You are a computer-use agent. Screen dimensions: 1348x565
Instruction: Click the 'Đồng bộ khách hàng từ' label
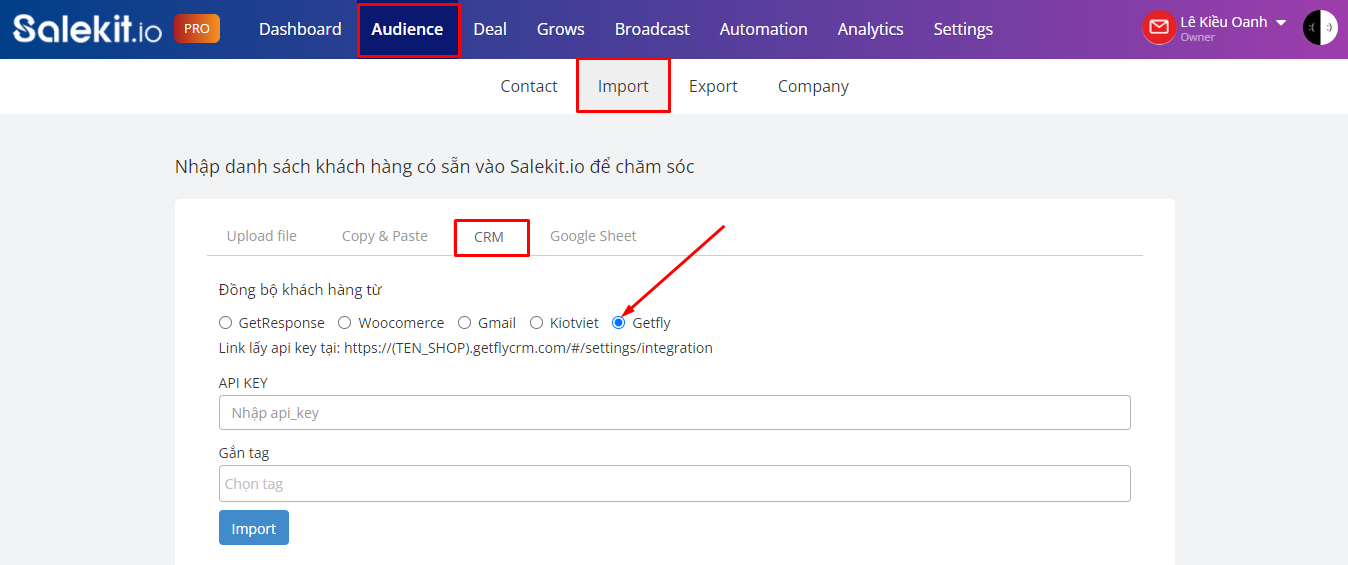300,290
